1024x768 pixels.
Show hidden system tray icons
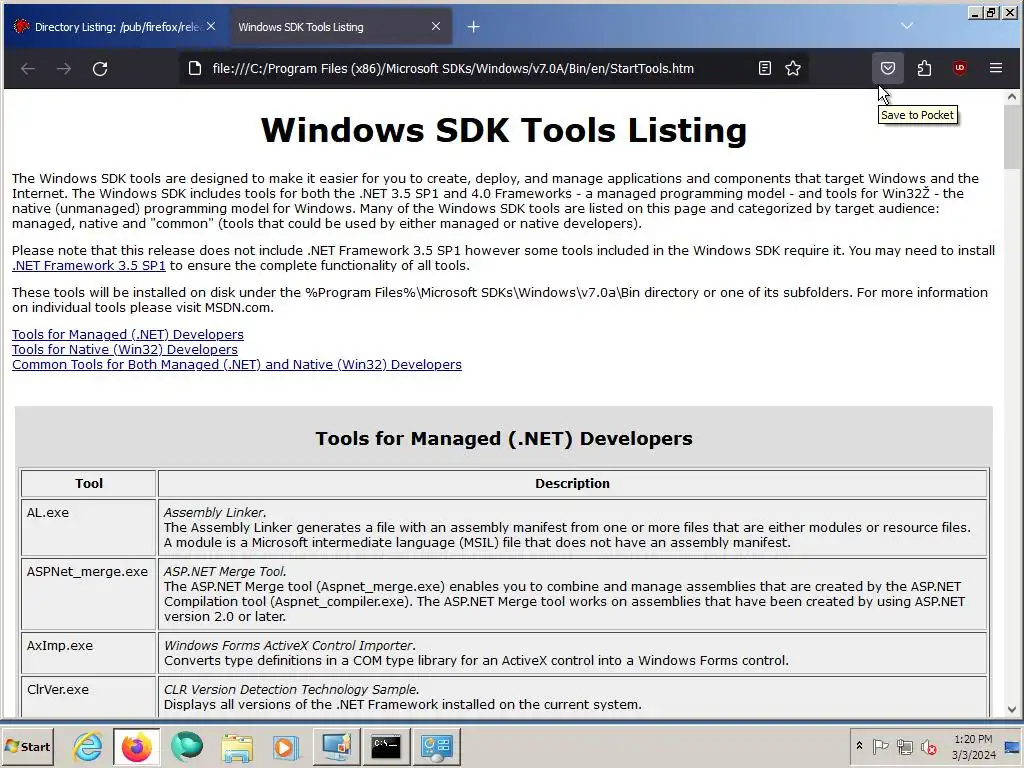(859, 746)
